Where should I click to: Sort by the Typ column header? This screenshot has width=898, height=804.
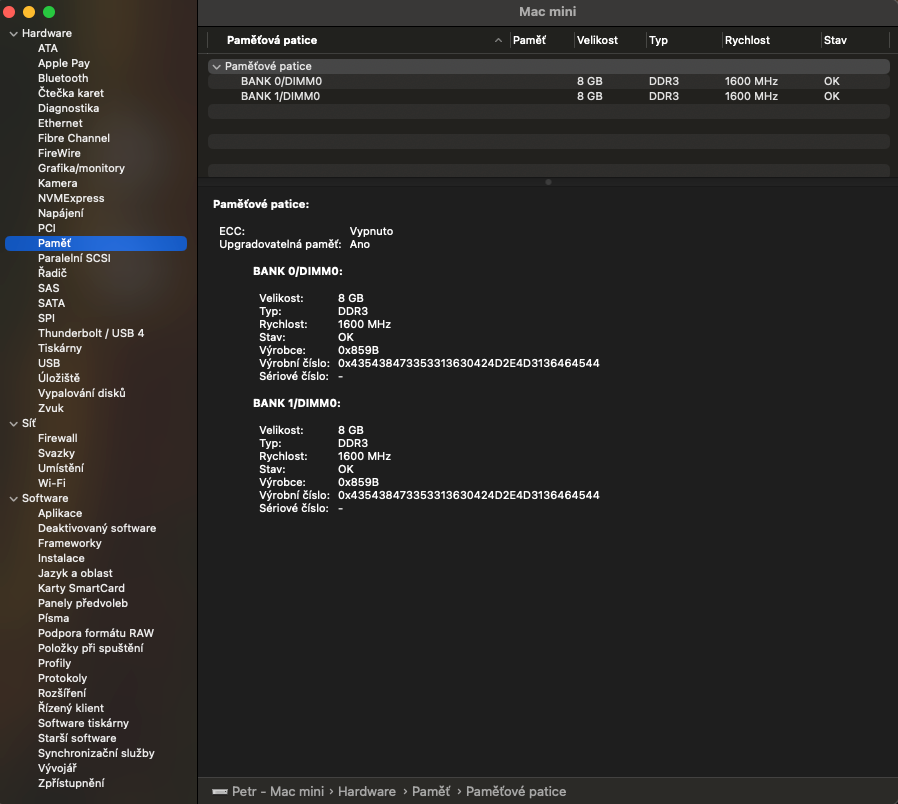click(x=658, y=40)
